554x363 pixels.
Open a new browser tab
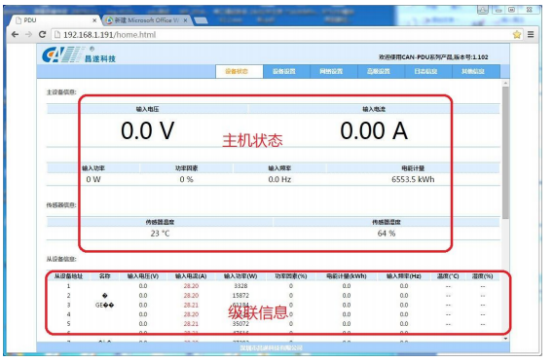pos(201,21)
